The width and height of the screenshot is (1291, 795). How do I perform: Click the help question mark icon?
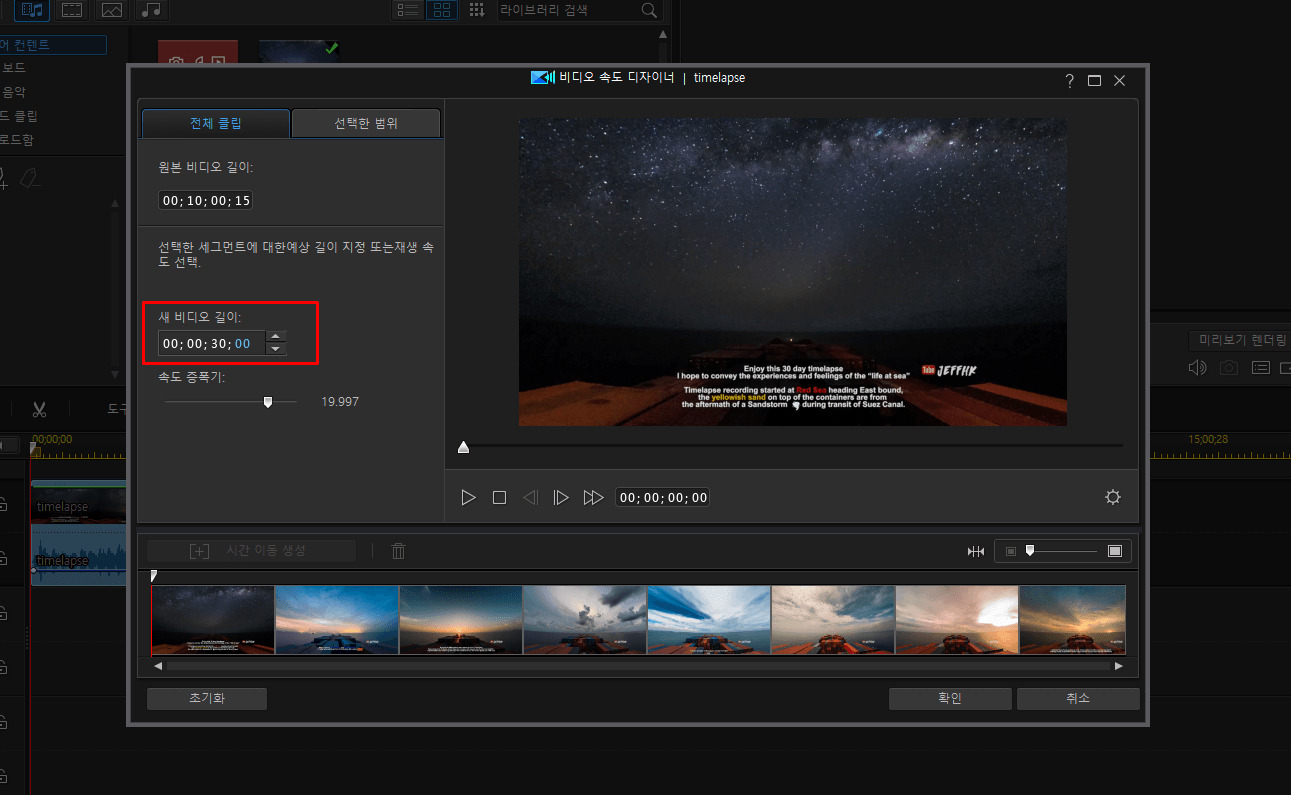(x=1069, y=81)
